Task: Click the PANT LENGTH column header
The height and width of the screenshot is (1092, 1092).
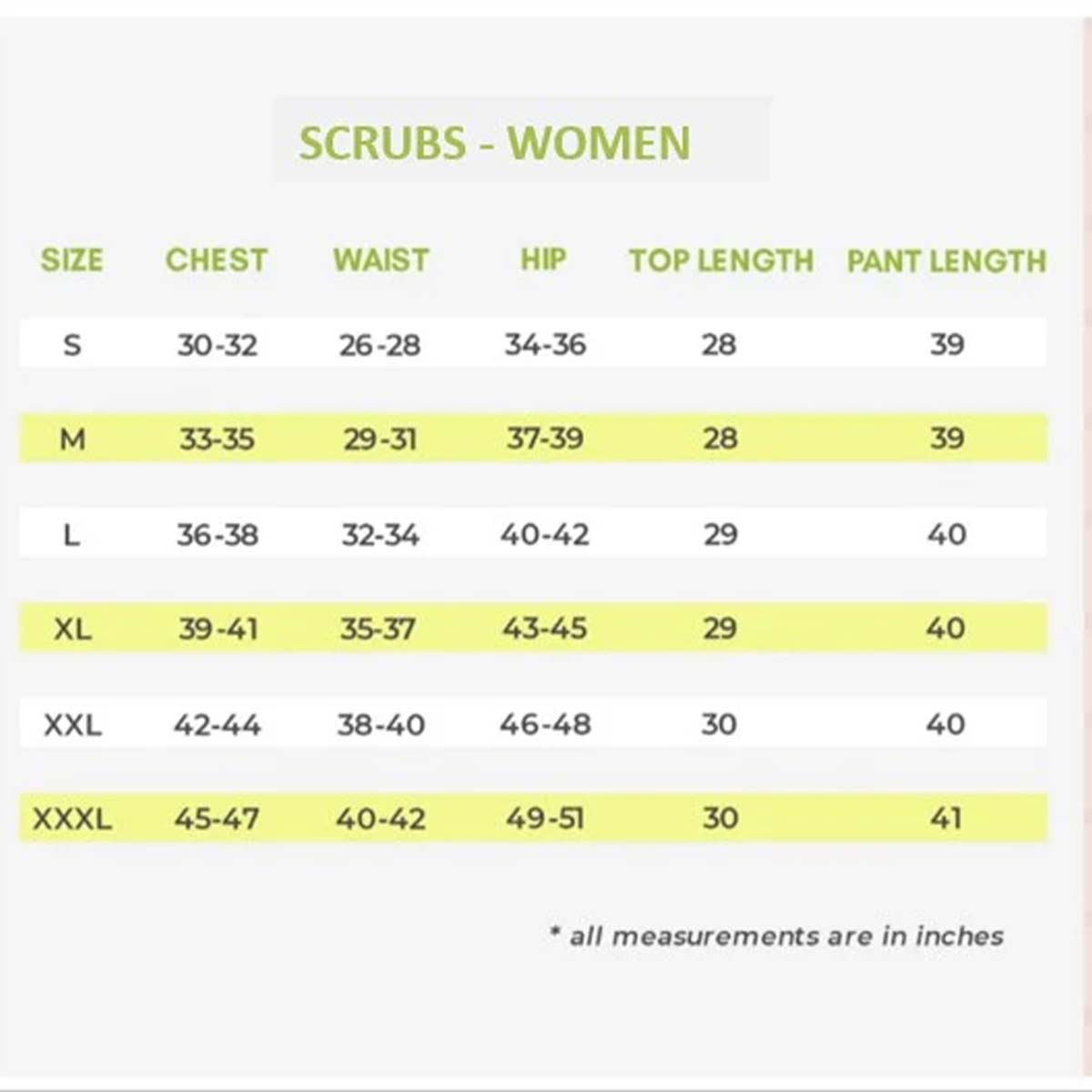Action: coord(946,261)
